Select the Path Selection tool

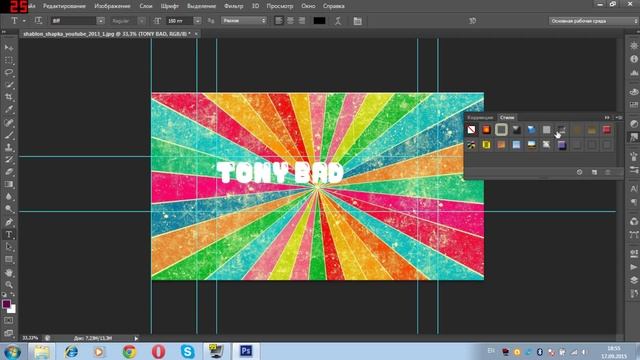point(9,247)
